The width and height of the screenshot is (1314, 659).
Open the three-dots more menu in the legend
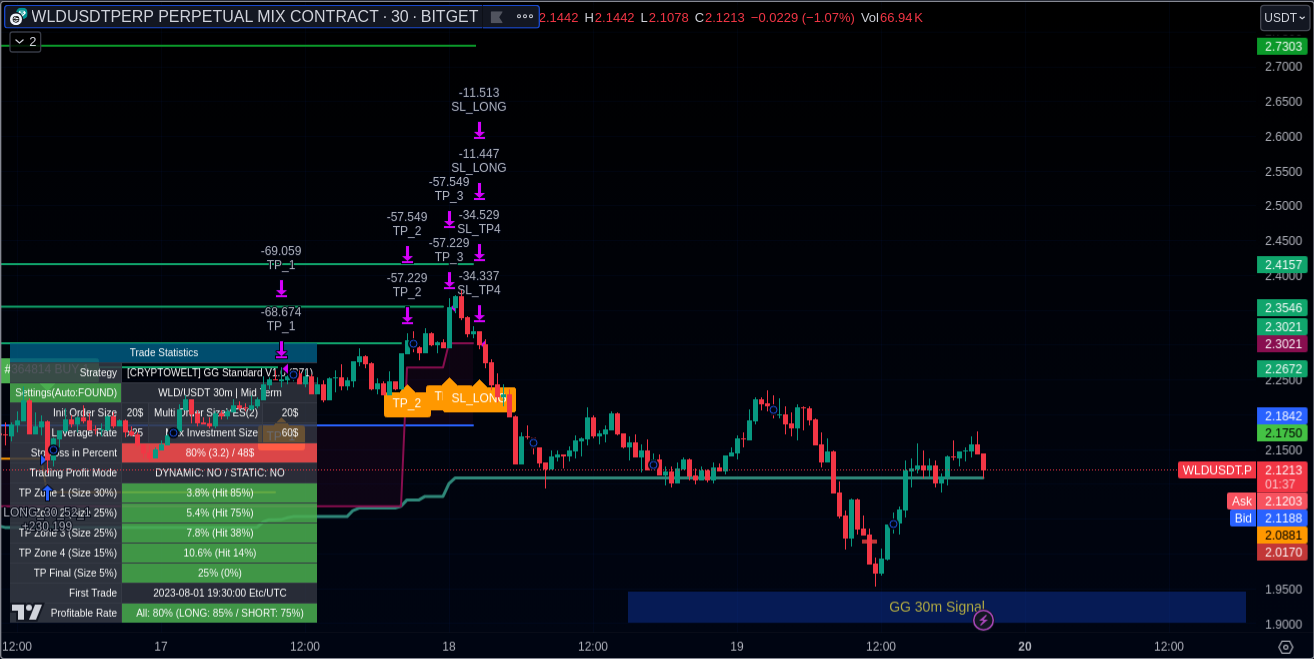[525, 17]
